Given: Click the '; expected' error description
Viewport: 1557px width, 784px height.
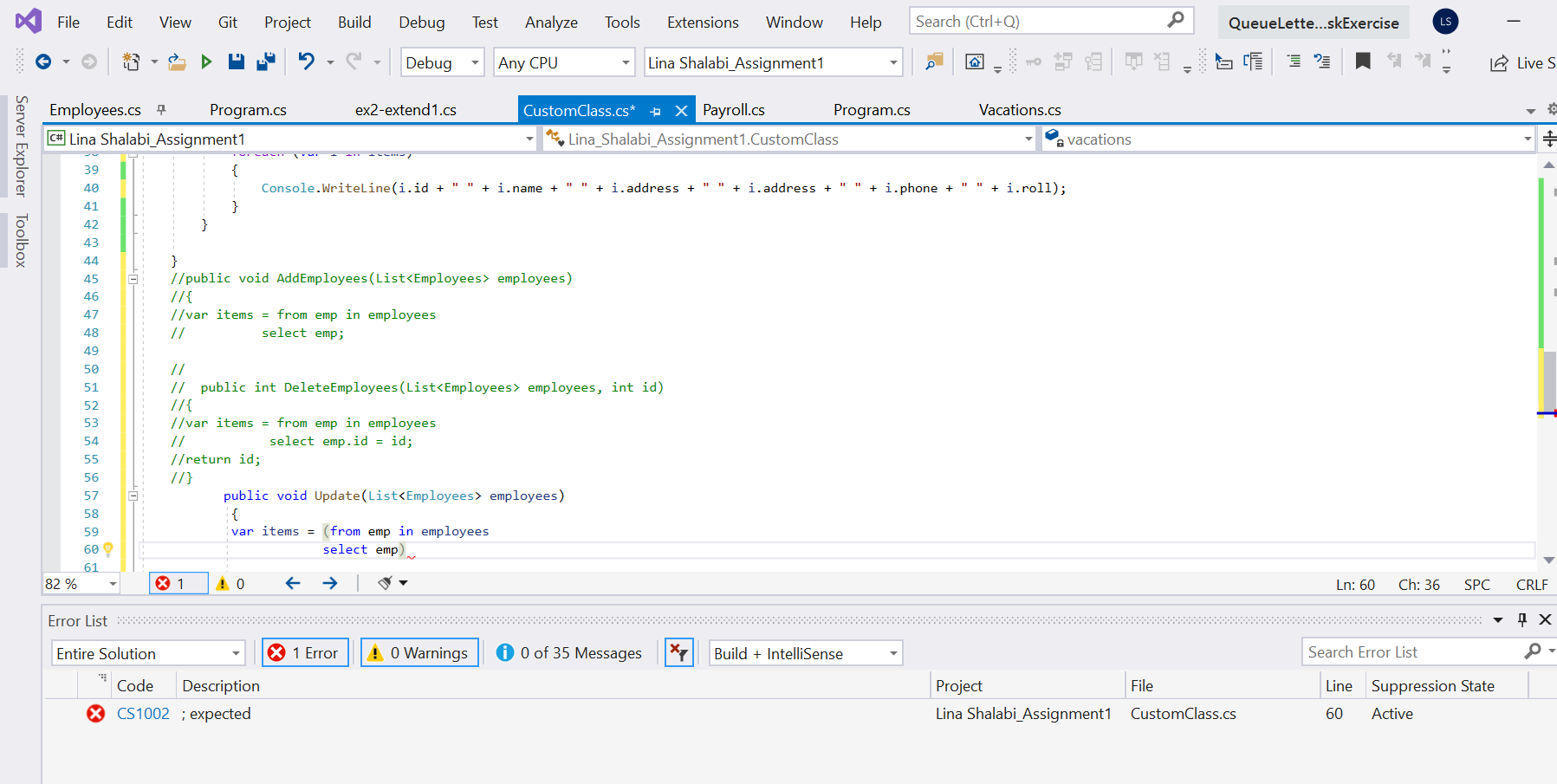Looking at the screenshot, I should pos(216,713).
